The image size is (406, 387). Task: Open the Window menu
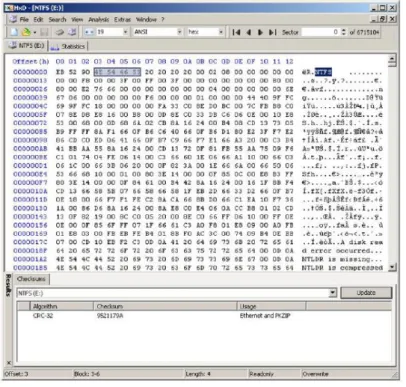click(146, 20)
